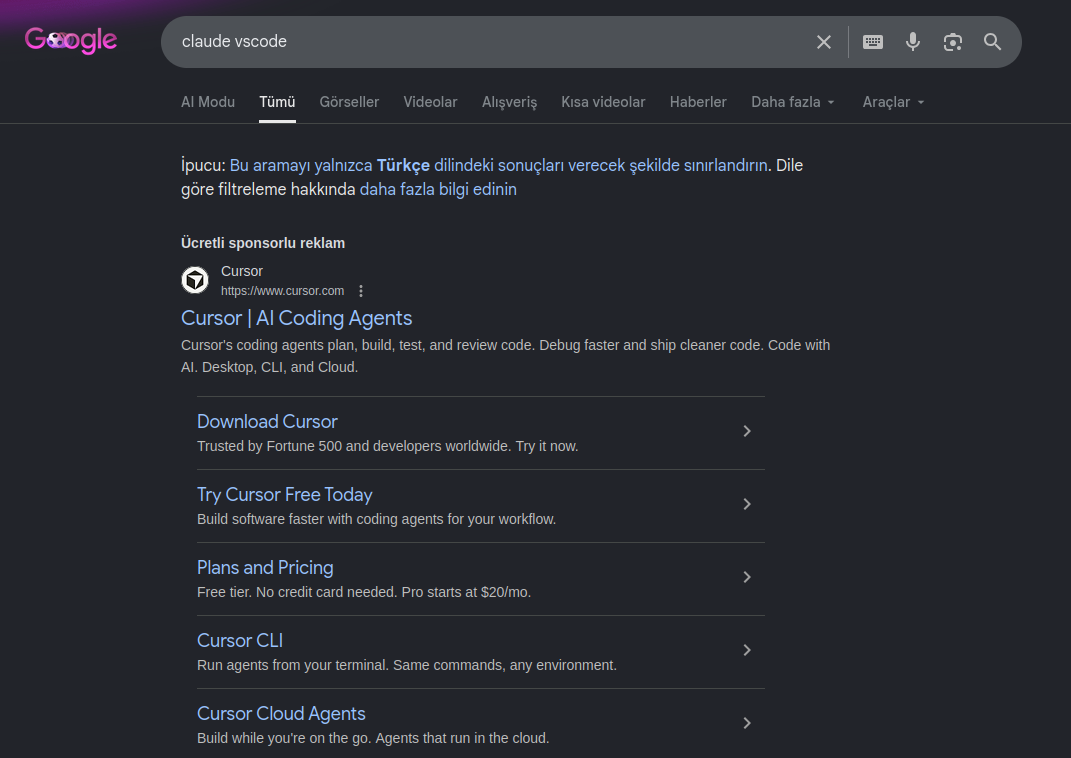Click the chevron on Cursor CLI row
Screen dimensions: 1071x758
click(747, 650)
